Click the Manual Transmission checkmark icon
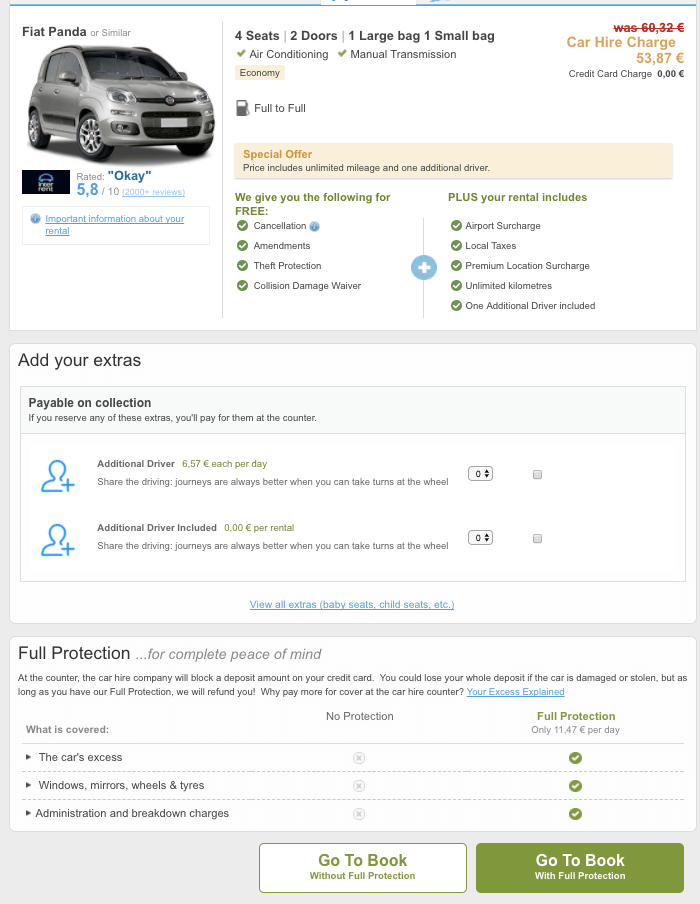This screenshot has height=904, width=700. [x=342, y=54]
